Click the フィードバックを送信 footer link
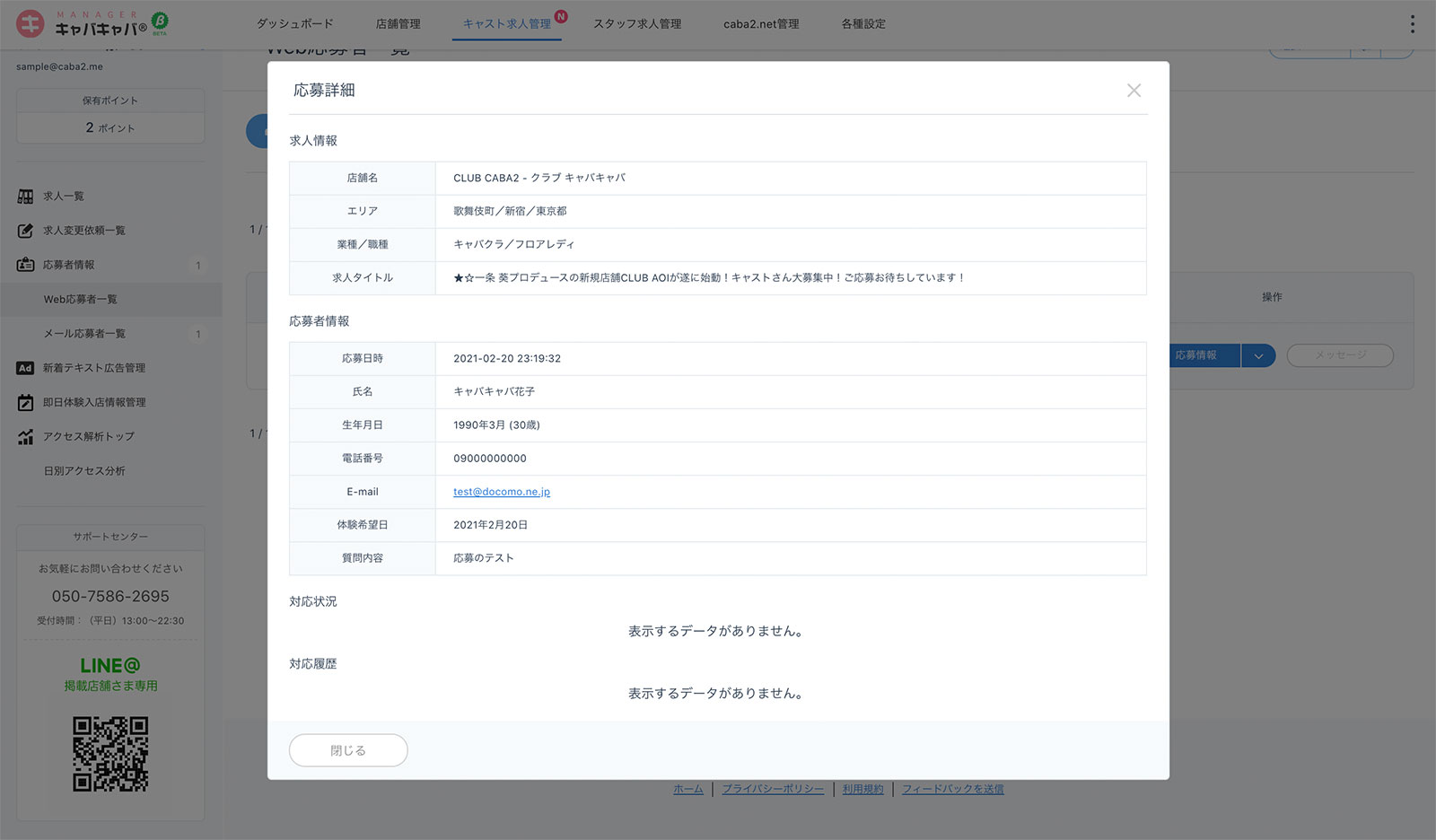The height and width of the screenshot is (840, 1436). 952,789
